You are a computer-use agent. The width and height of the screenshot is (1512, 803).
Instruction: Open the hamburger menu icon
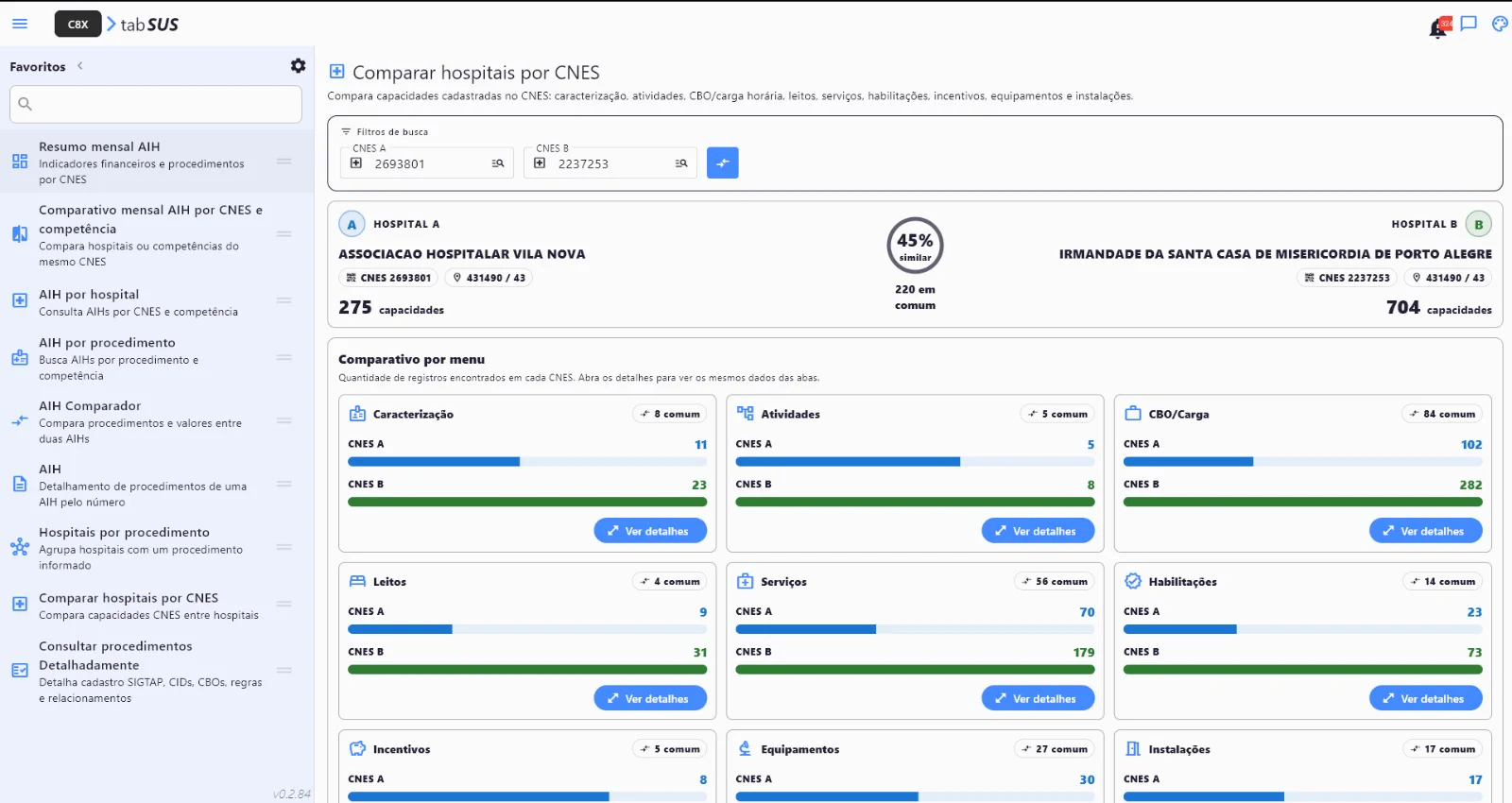pyautogui.click(x=20, y=24)
